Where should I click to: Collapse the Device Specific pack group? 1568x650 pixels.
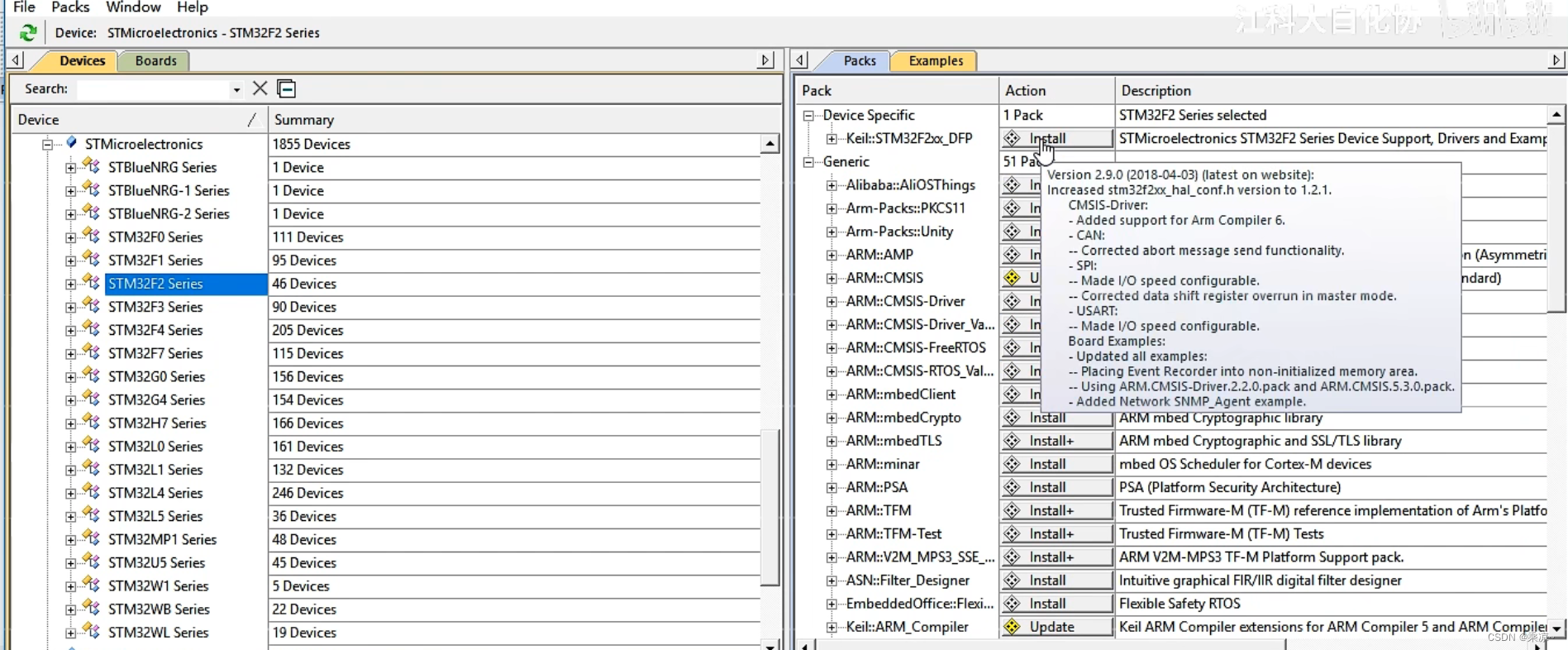(808, 116)
